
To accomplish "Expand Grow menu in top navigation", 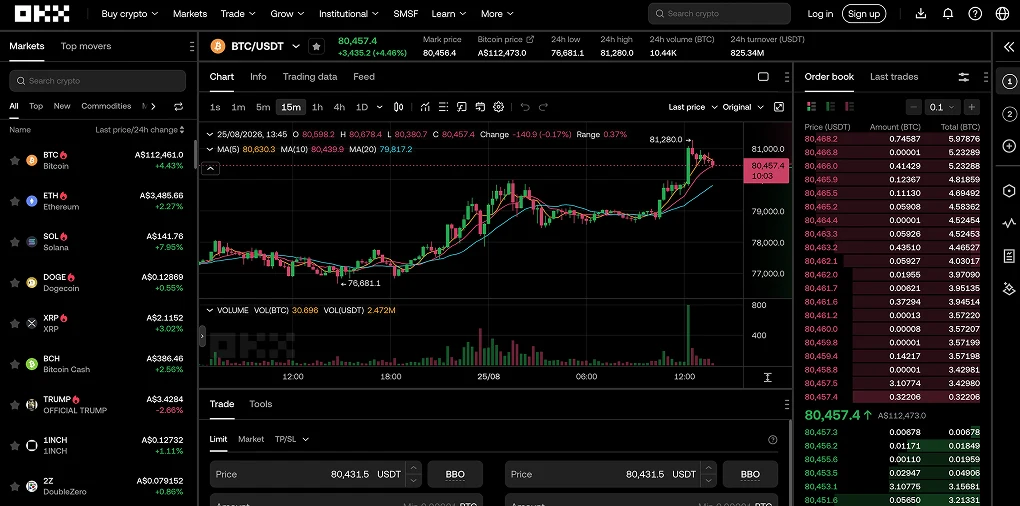I will tap(288, 14).
